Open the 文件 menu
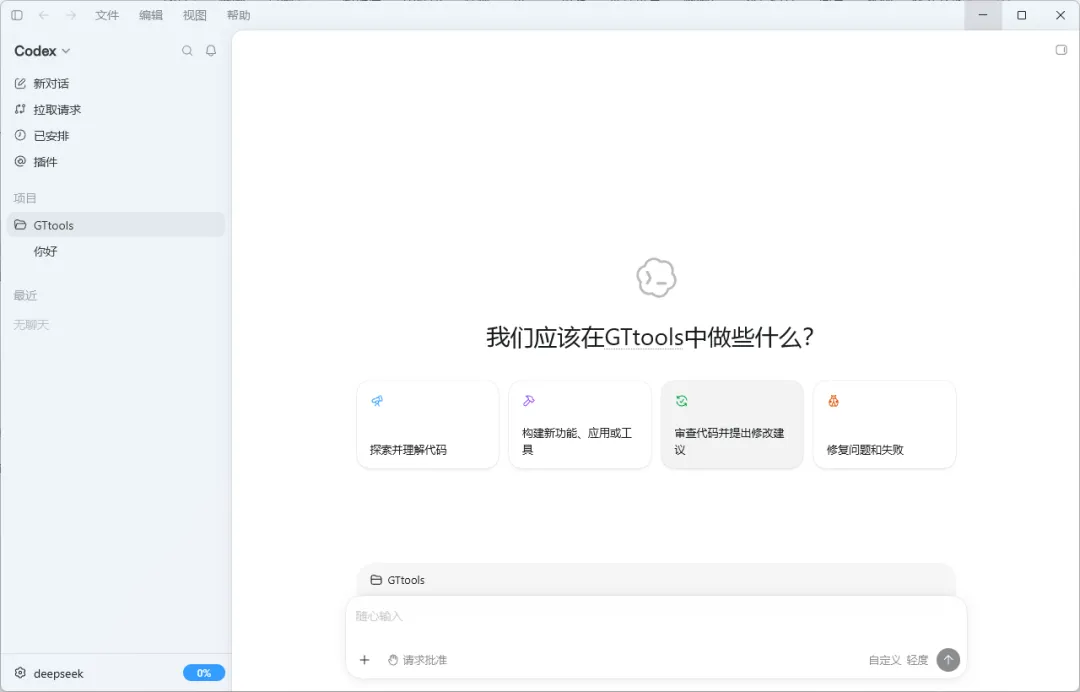 pos(107,15)
